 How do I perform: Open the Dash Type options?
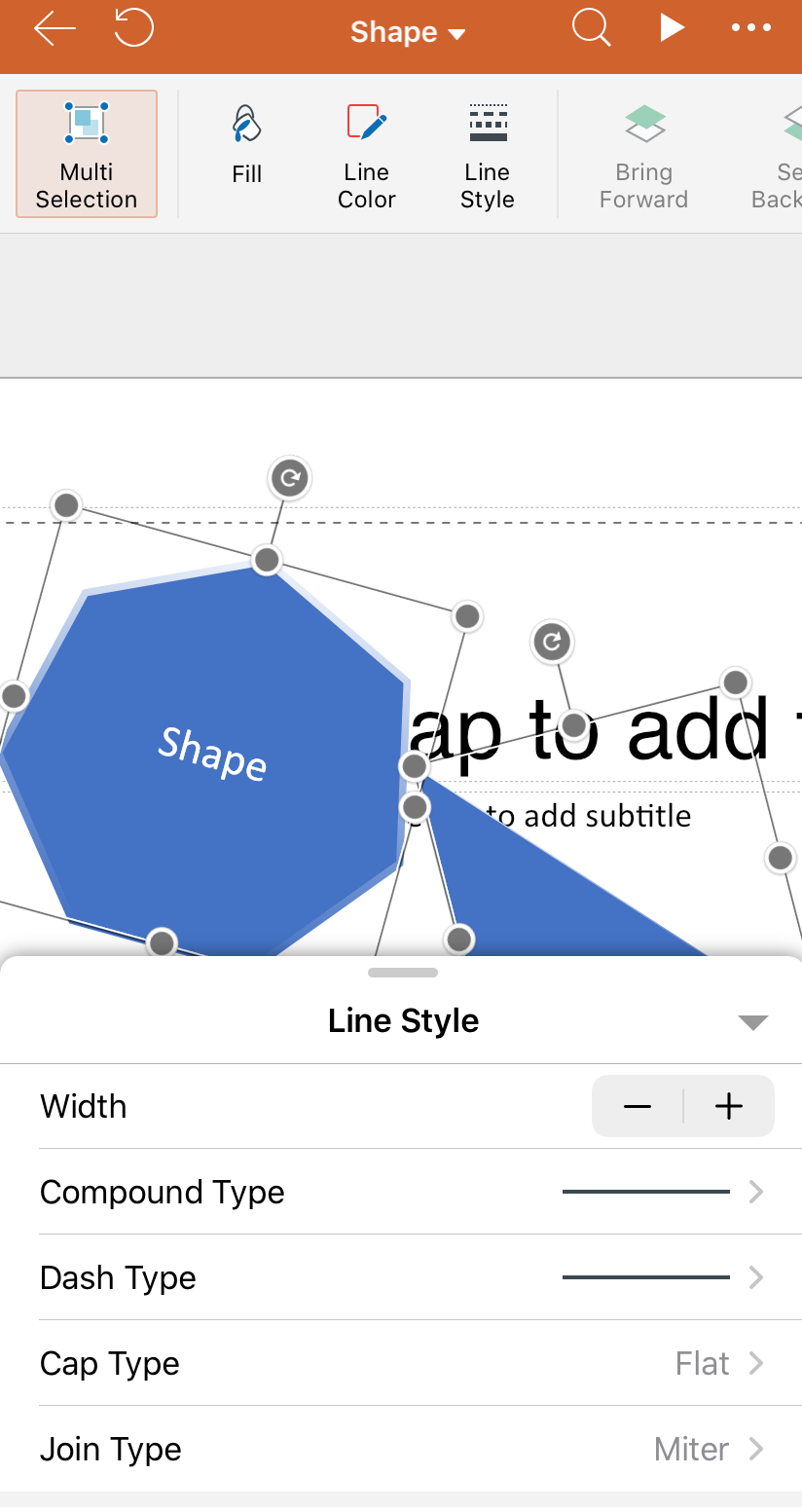pyautogui.click(x=401, y=1277)
